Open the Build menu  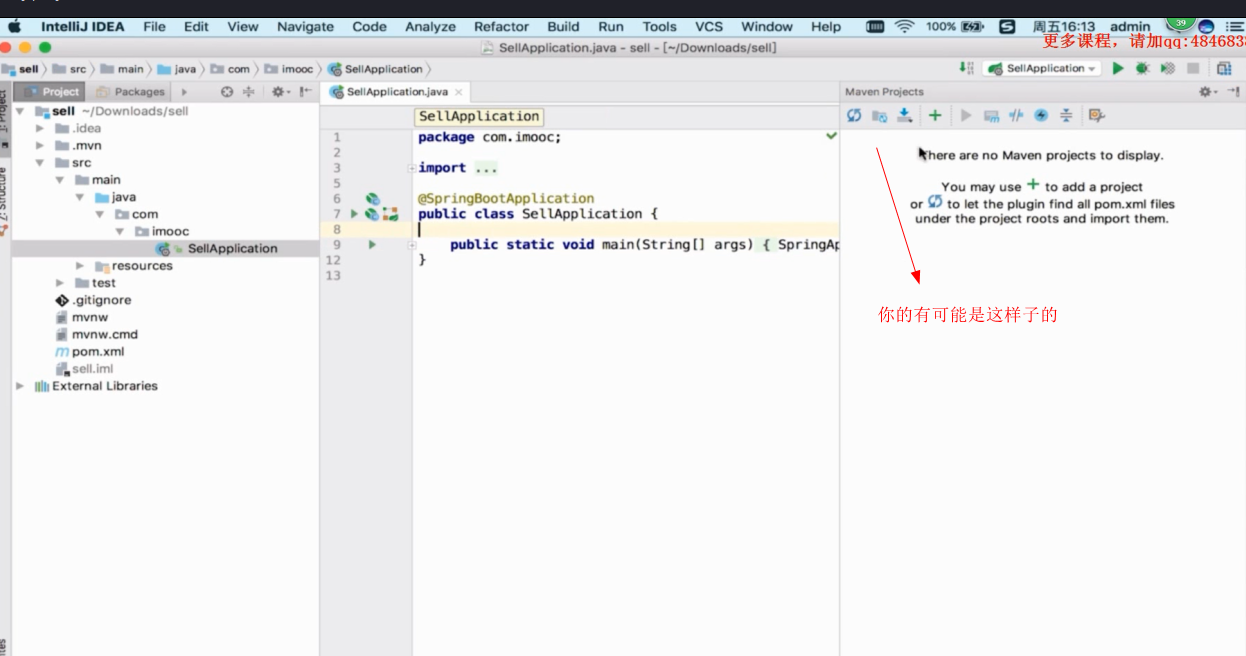click(563, 27)
